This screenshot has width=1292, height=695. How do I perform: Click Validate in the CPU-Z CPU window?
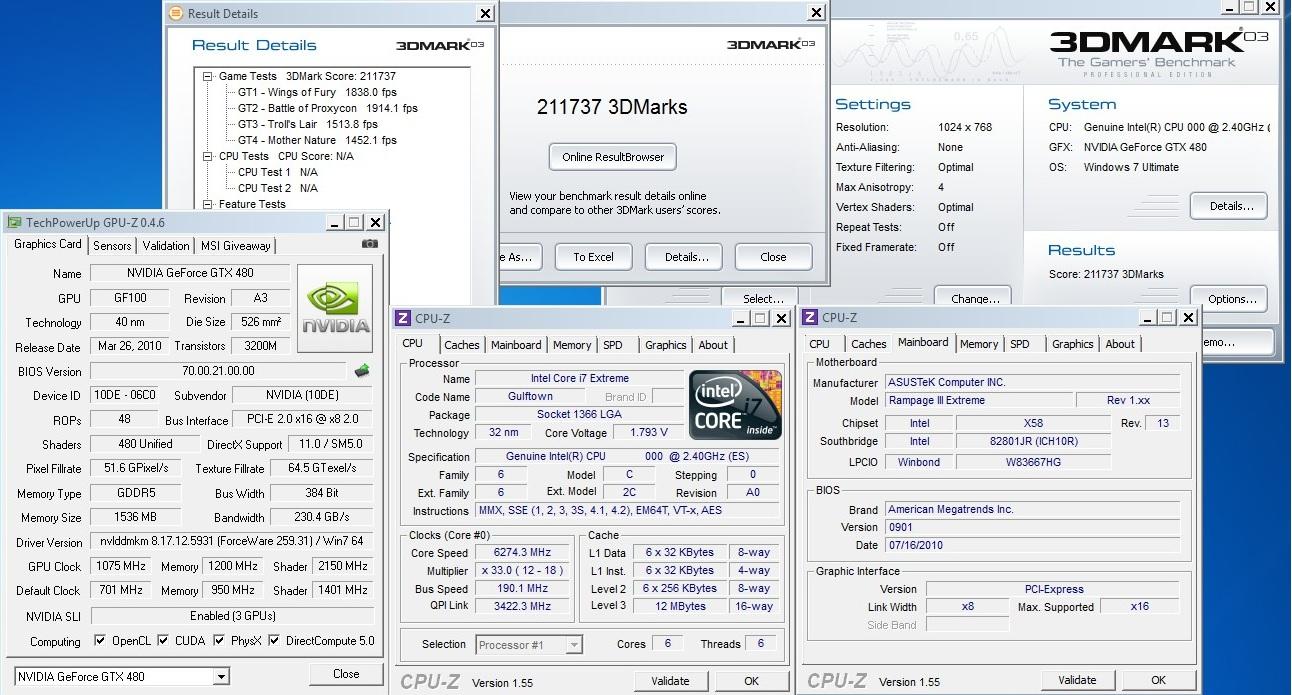[x=670, y=681]
